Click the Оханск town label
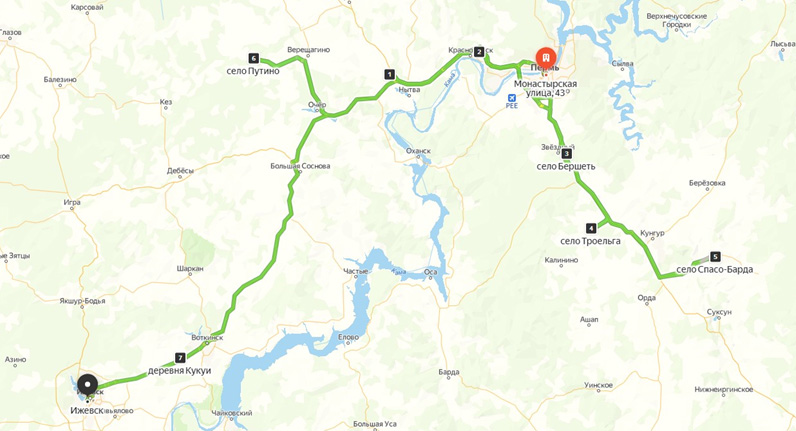The height and width of the screenshot is (431, 796). pos(418,151)
